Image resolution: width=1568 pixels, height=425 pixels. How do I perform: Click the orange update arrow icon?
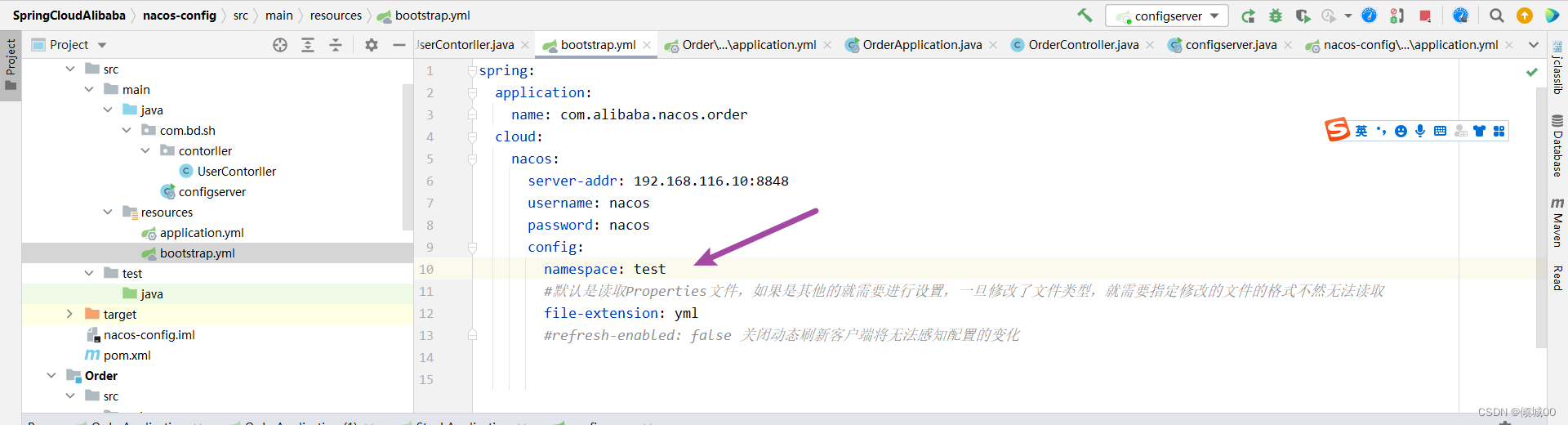[1524, 16]
